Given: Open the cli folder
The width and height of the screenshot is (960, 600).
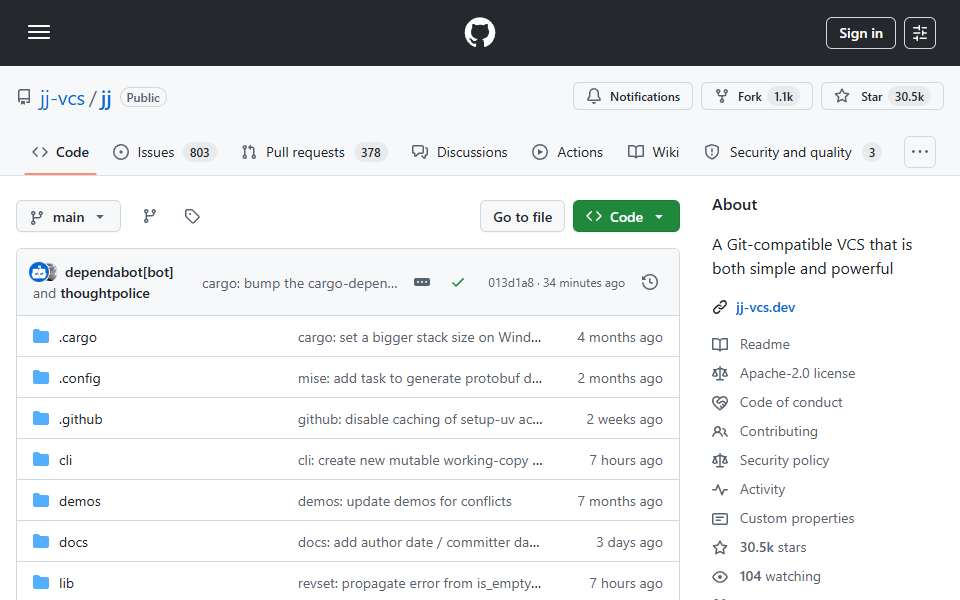Looking at the screenshot, I should pos(66,460).
